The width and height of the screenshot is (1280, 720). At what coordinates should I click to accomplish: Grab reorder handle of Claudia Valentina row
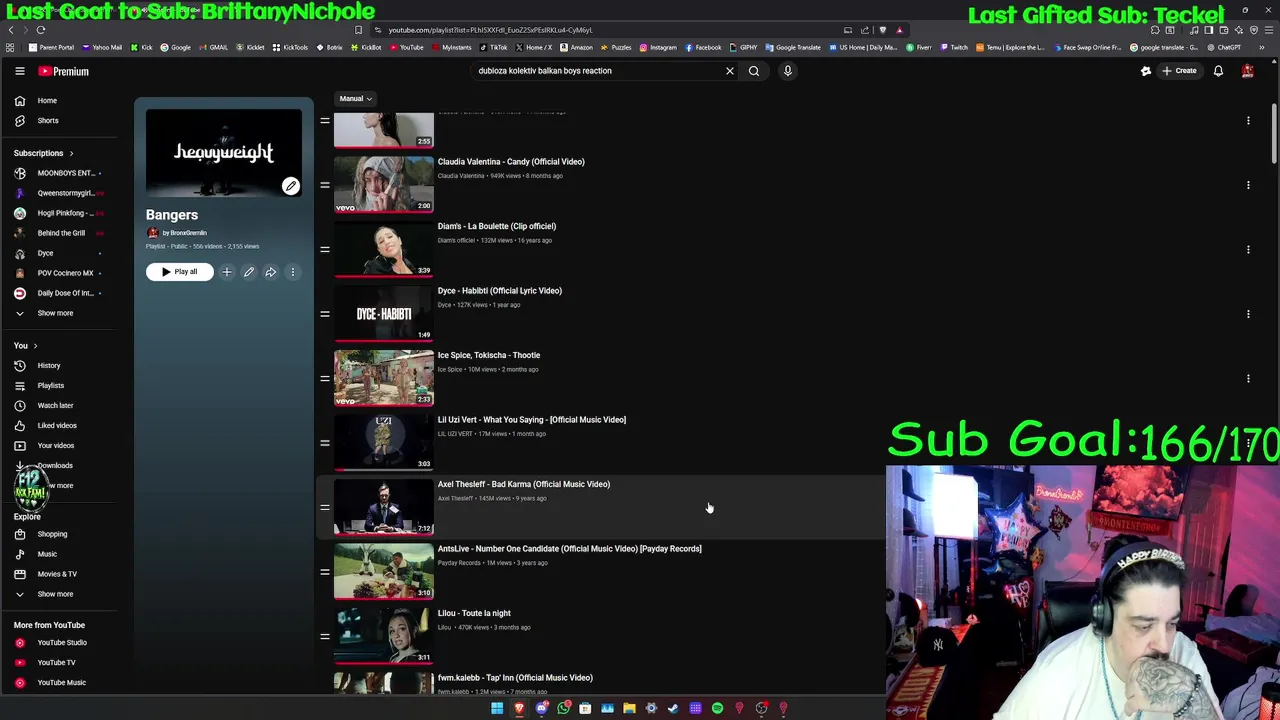tap(324, 185)
